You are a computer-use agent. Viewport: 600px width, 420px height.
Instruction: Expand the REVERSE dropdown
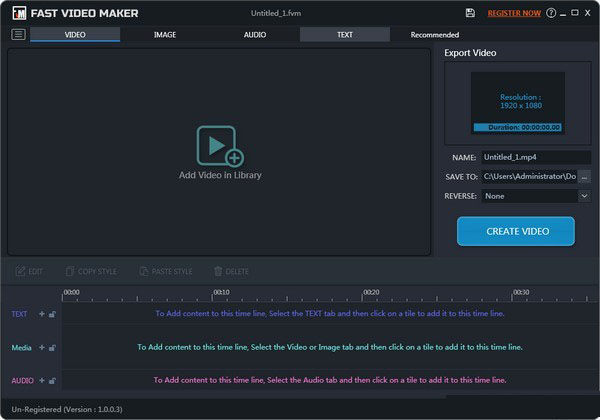[584, 196]
